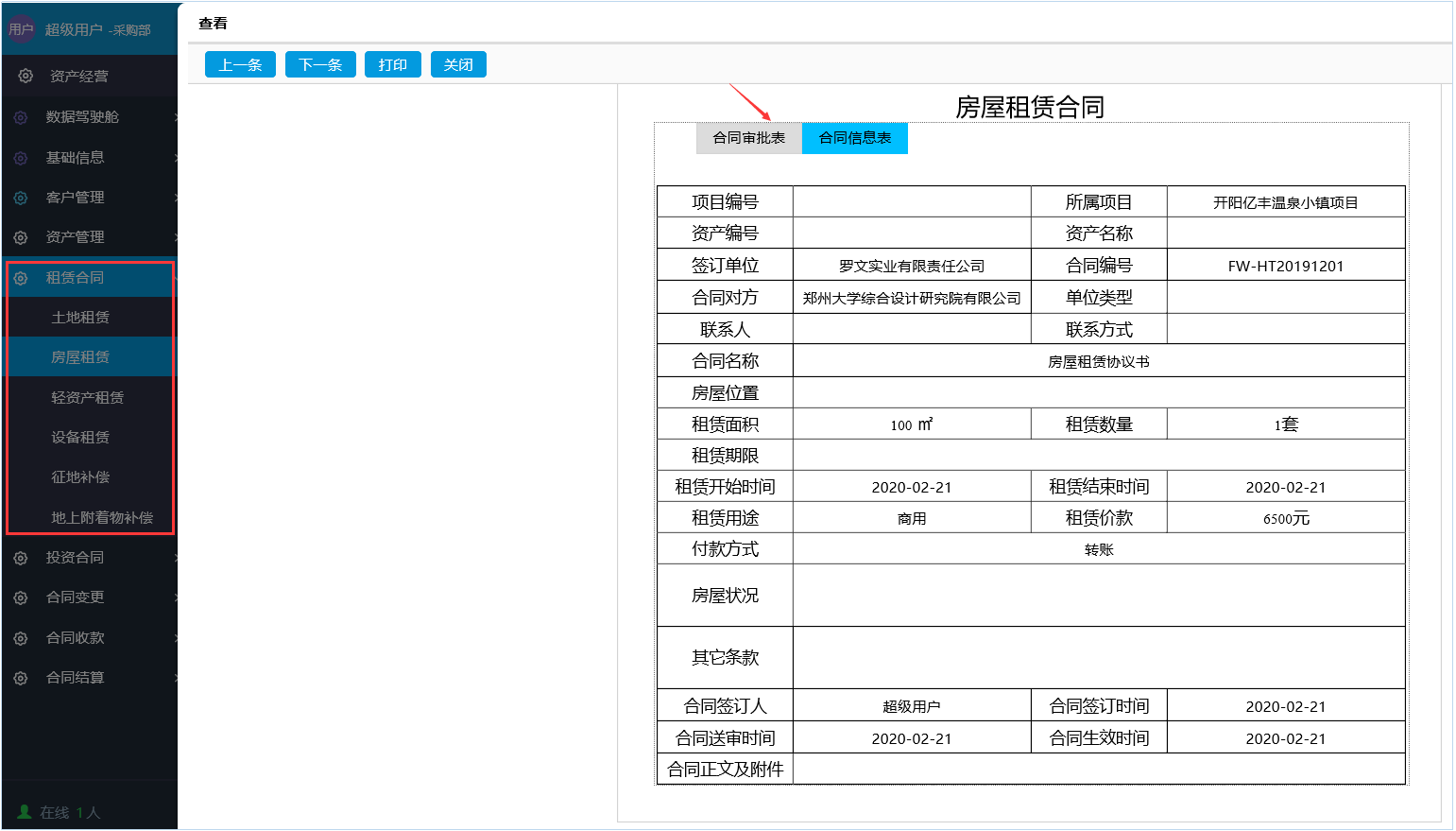The height and width of the screenshot is (831, 1456).
Task: Open 设备租赁 submenu item
Action: pyautogui.click(x=80, y=438)
